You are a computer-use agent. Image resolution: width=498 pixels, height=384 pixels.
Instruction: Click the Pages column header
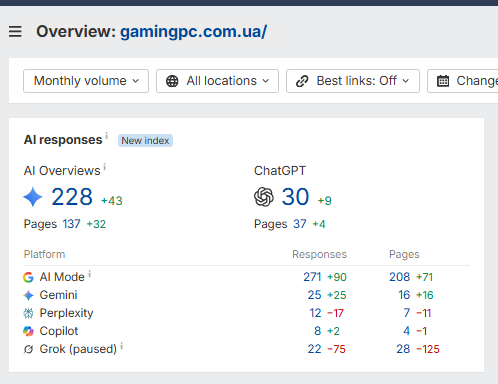[404, 254]
